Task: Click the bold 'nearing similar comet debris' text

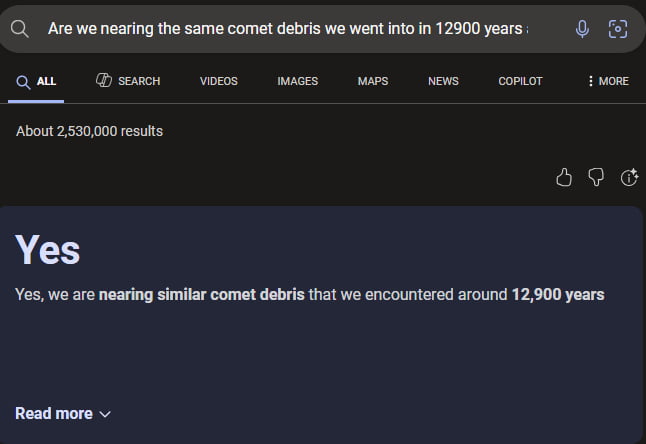Action: coord(202,294)
